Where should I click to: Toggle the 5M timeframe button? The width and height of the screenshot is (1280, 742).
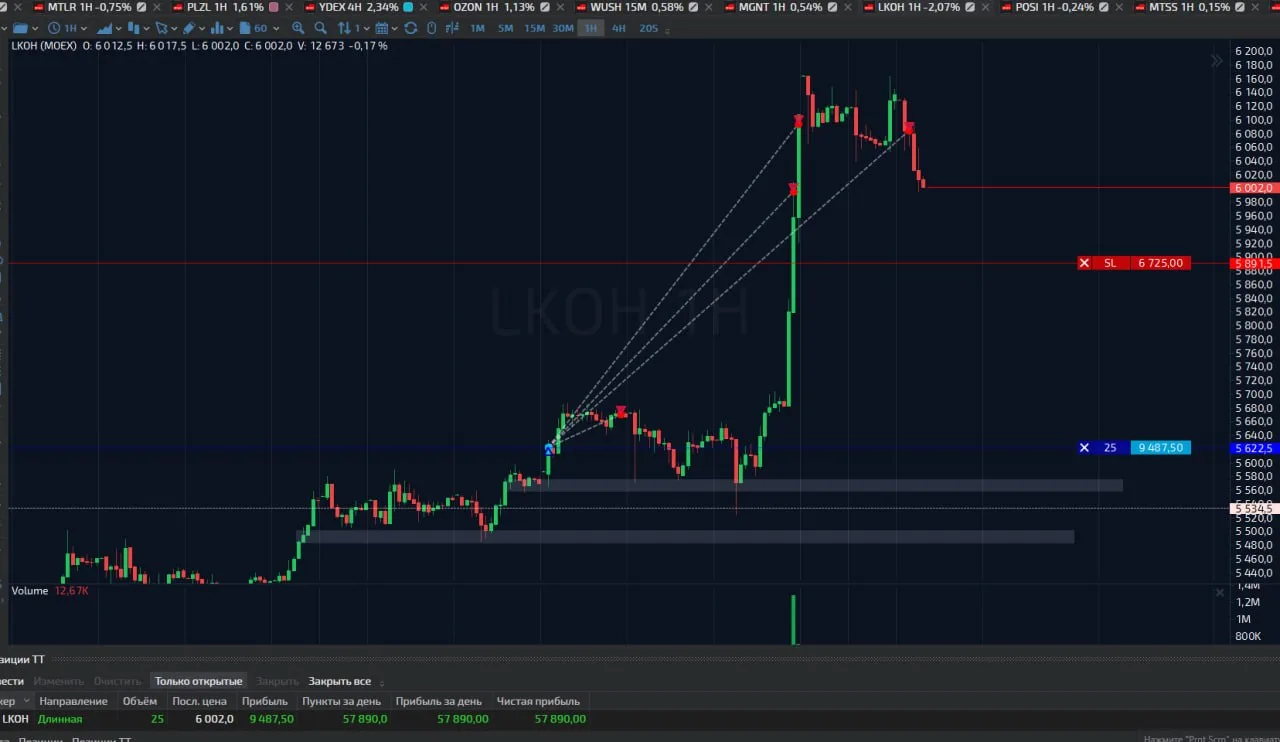505,28
